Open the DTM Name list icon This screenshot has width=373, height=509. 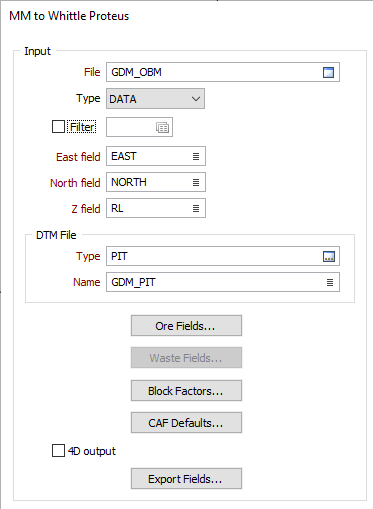coord(330,282)
